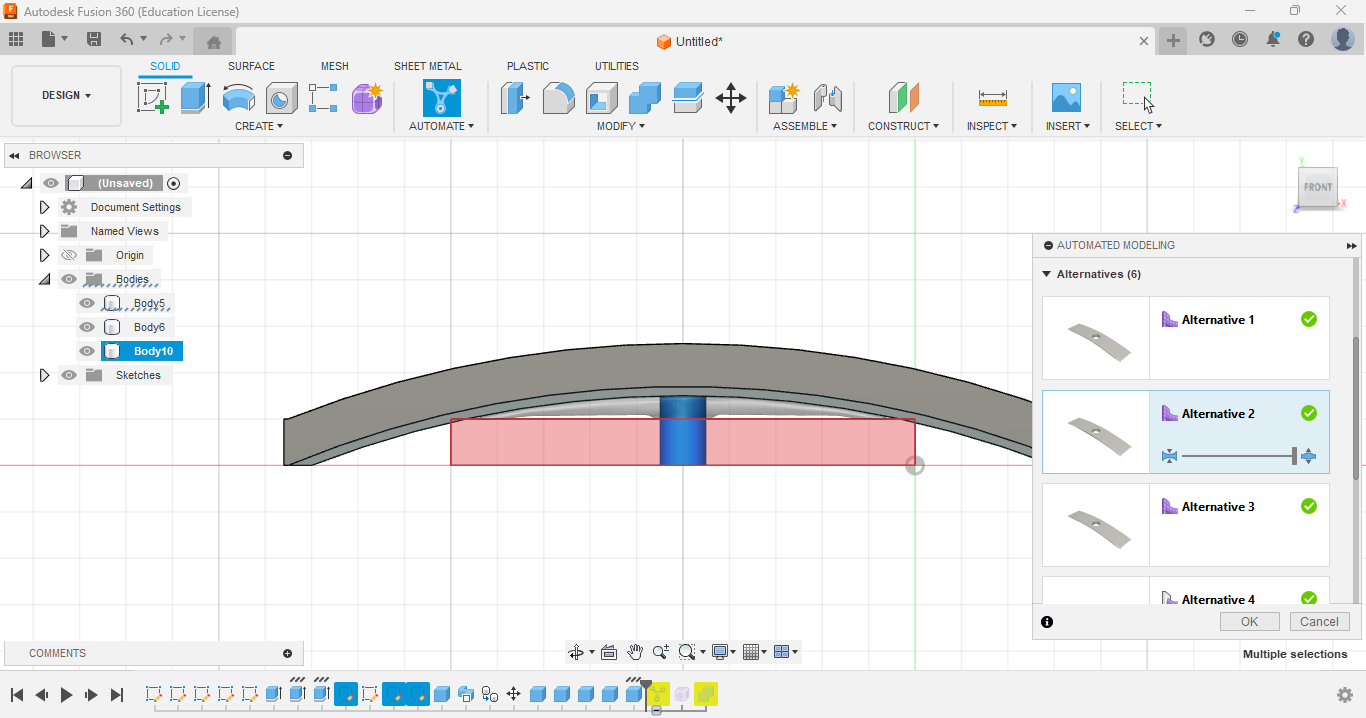Image resolution: width=1366 pixels, height=718 pixels.
Task: Click the Insert image icon
Action: (1066, 98)
